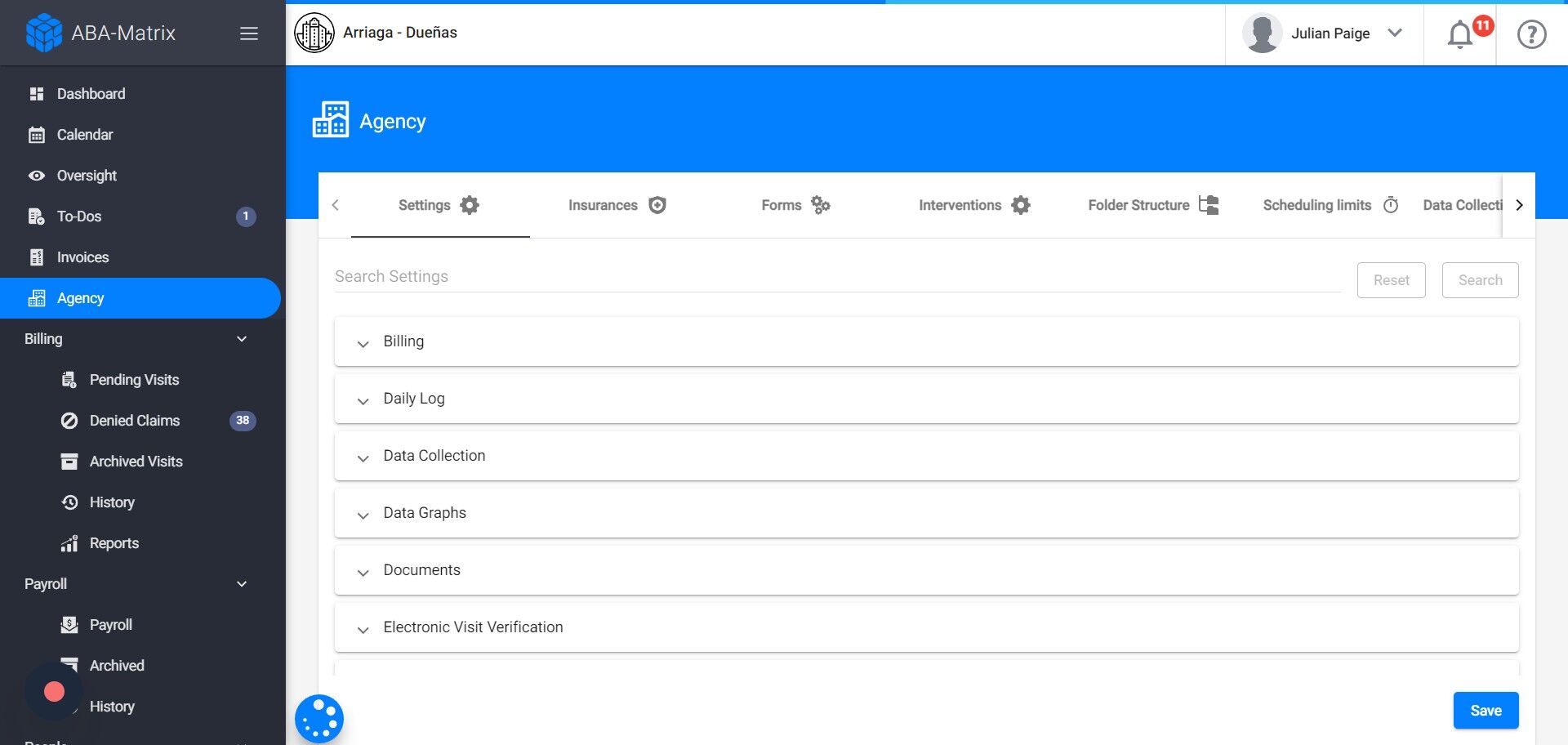
Task: Click the Archived Visits box icon
Action: (x=69, y=462)
